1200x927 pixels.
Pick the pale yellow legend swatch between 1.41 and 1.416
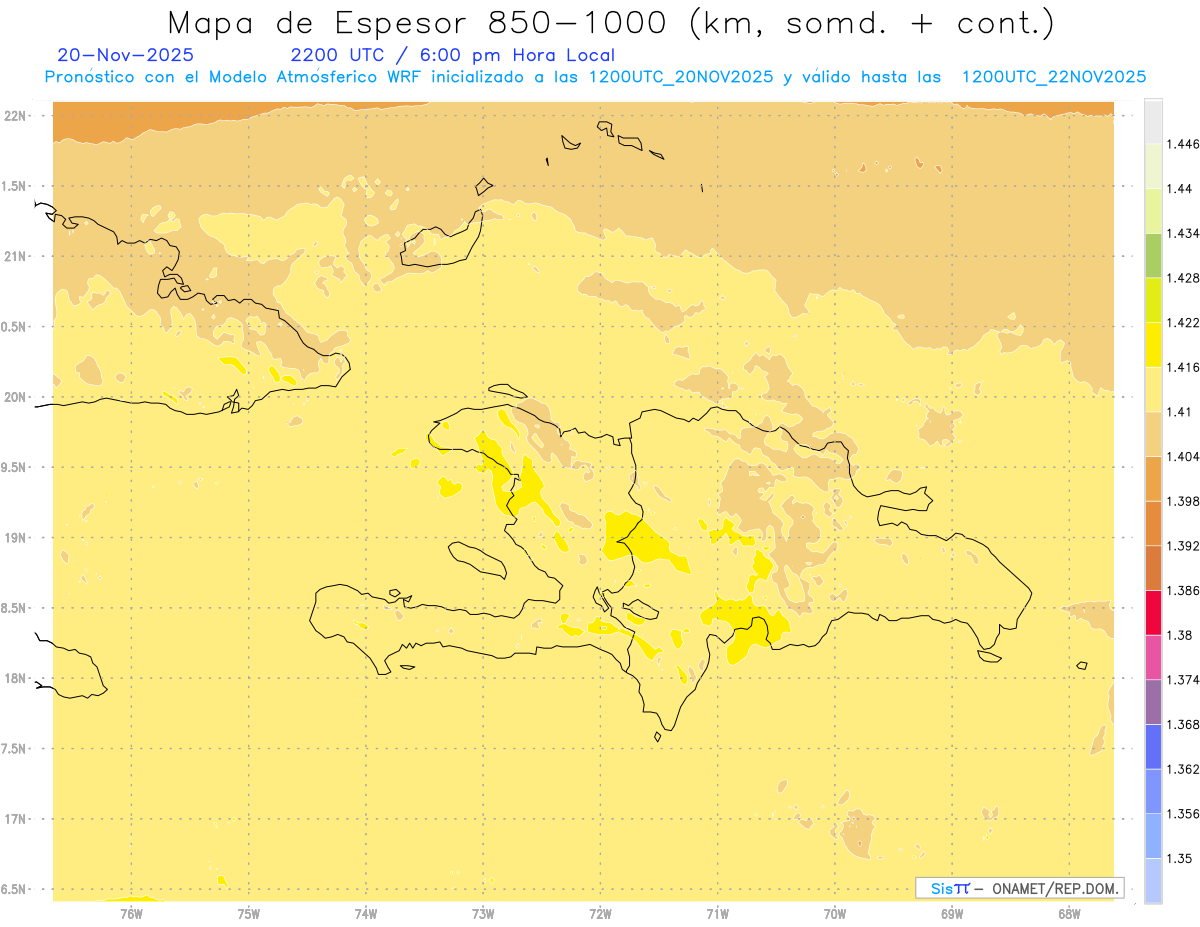click(1153, 390)
